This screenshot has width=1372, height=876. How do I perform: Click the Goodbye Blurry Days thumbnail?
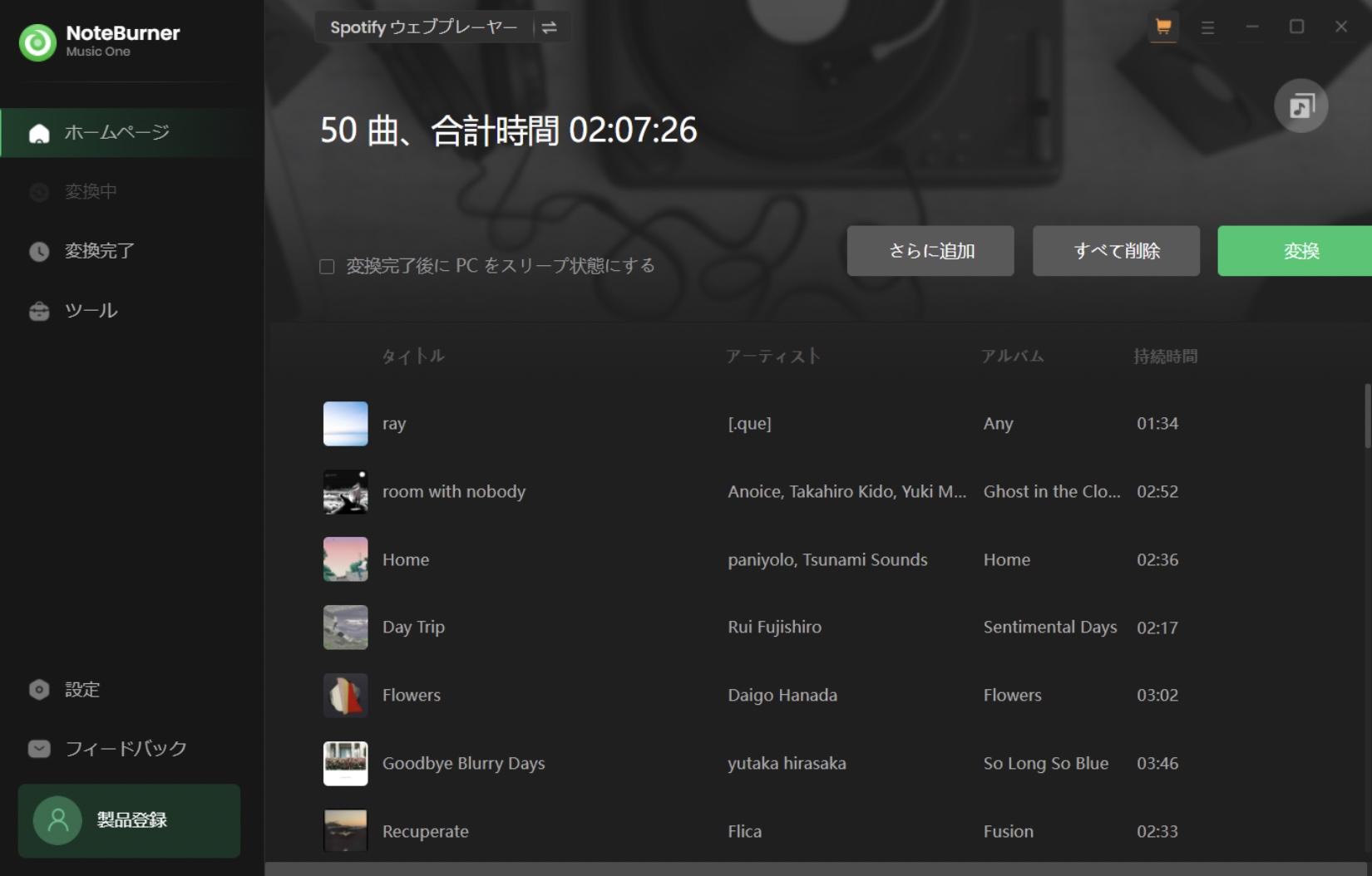[x=345, y=763]
